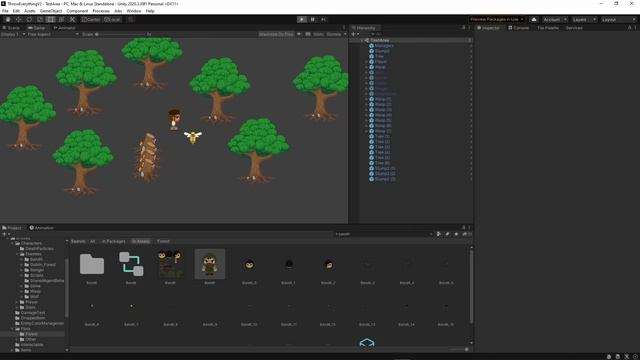Save search favorite star icon
Image resolution: width=640 pixels, height=360 pixels.
tap(456, 234)
